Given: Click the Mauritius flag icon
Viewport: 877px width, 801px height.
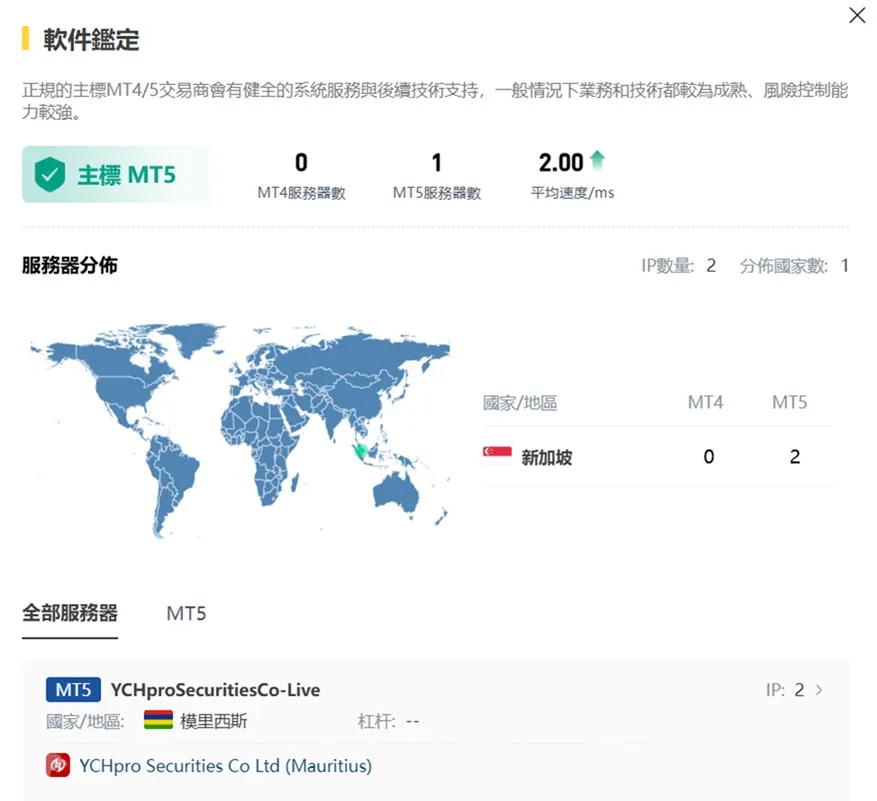Looking at the screenshot, I should [x=158, y=720].
